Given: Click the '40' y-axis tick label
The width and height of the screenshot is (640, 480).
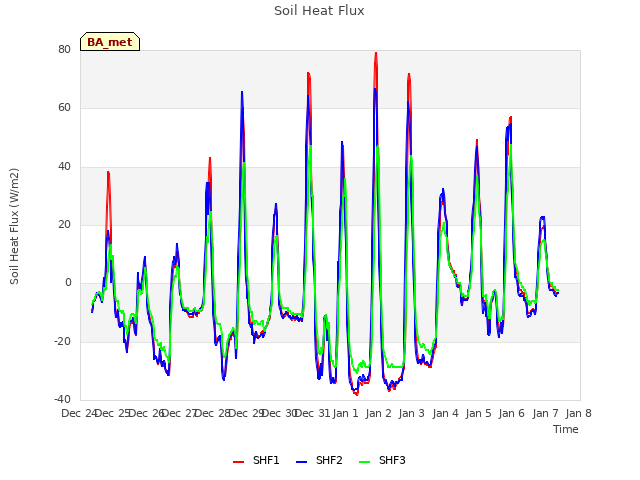Looking at the screenshot, I should [64, 167].
